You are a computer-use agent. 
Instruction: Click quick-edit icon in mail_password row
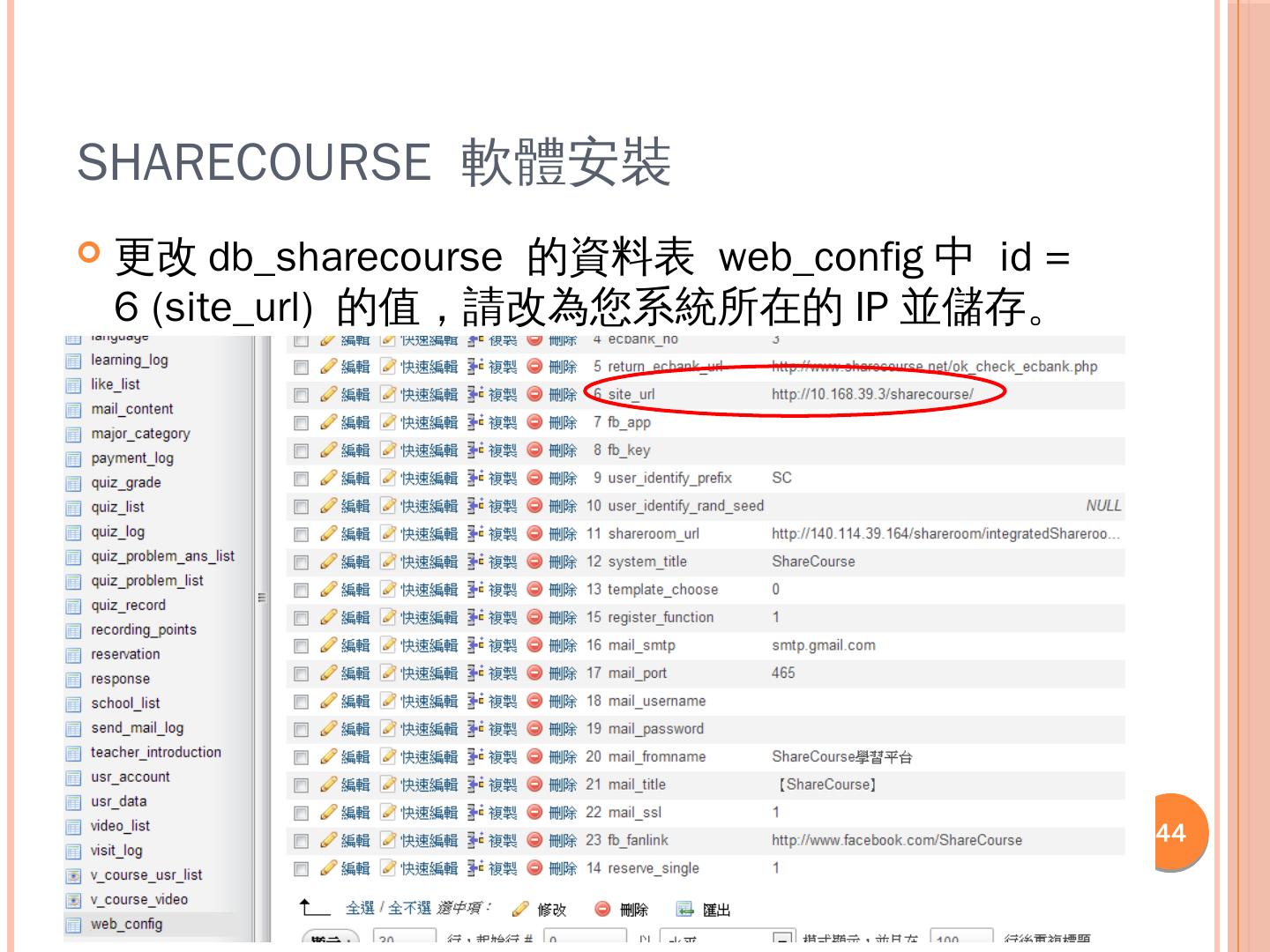coord(388,729)
